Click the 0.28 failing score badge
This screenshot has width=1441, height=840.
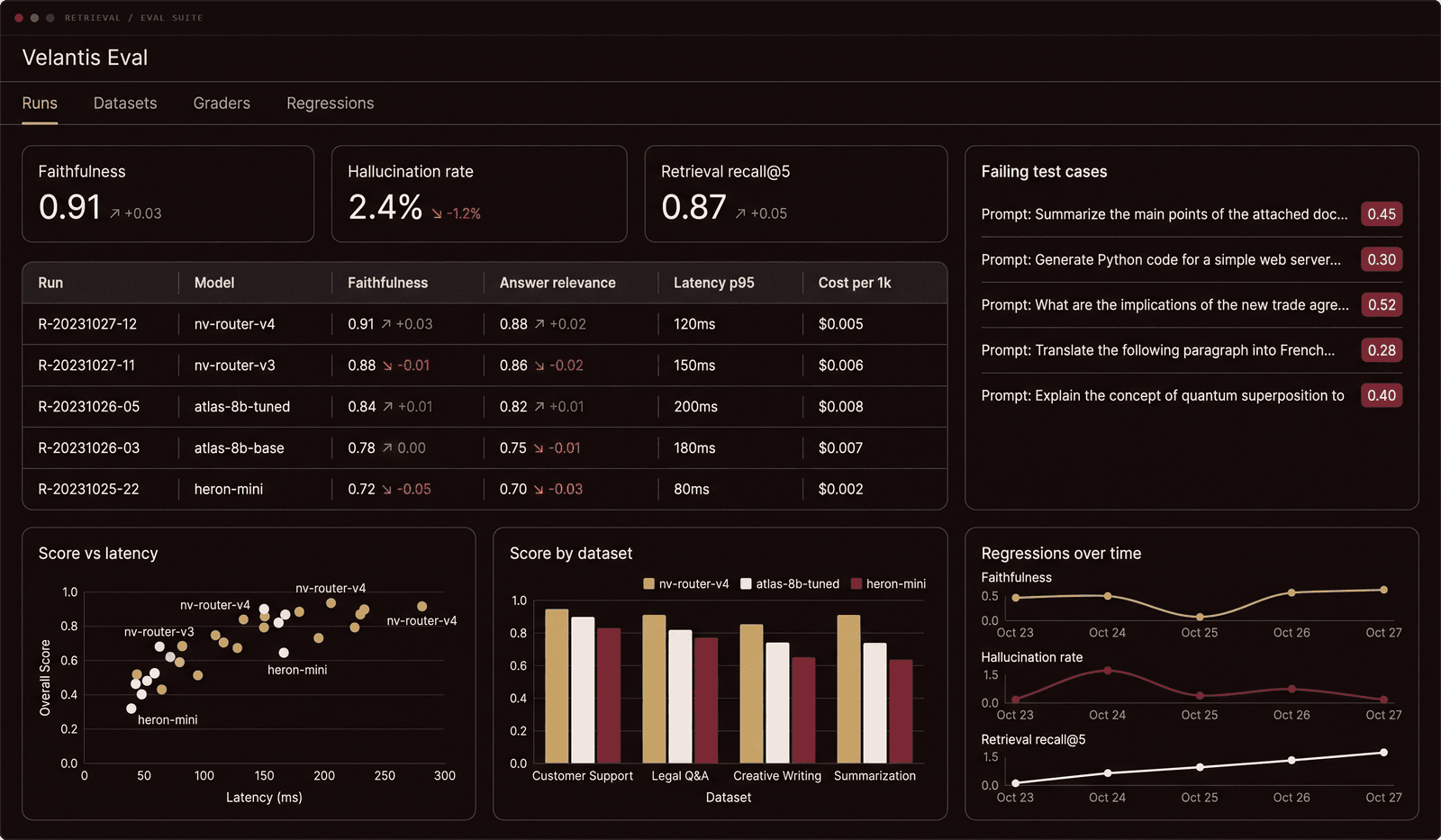pos(1382,350)
